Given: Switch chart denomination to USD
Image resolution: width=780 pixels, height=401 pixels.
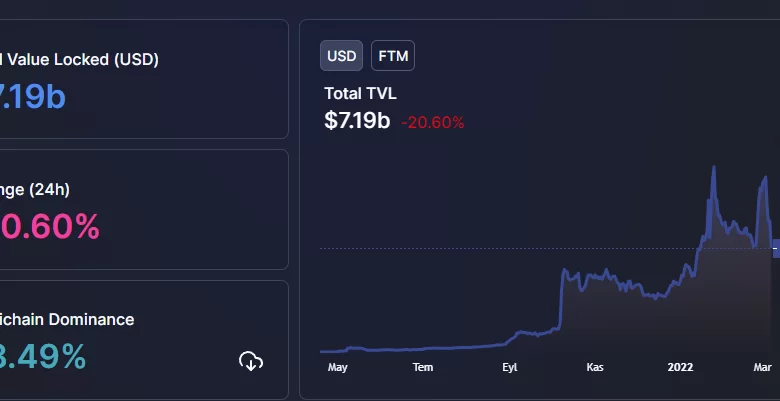Looking at the screenshot, I should 342,56.
